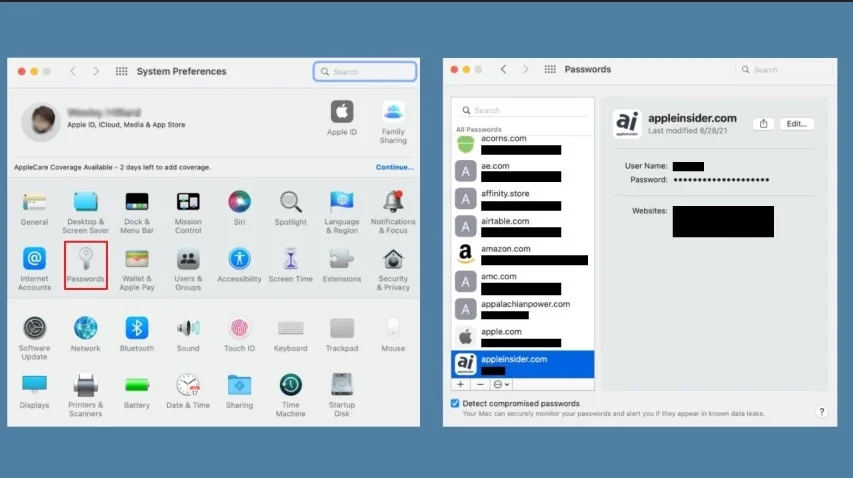Open Screen Time preferences
The image size is (853, 478).
point(290,265)
